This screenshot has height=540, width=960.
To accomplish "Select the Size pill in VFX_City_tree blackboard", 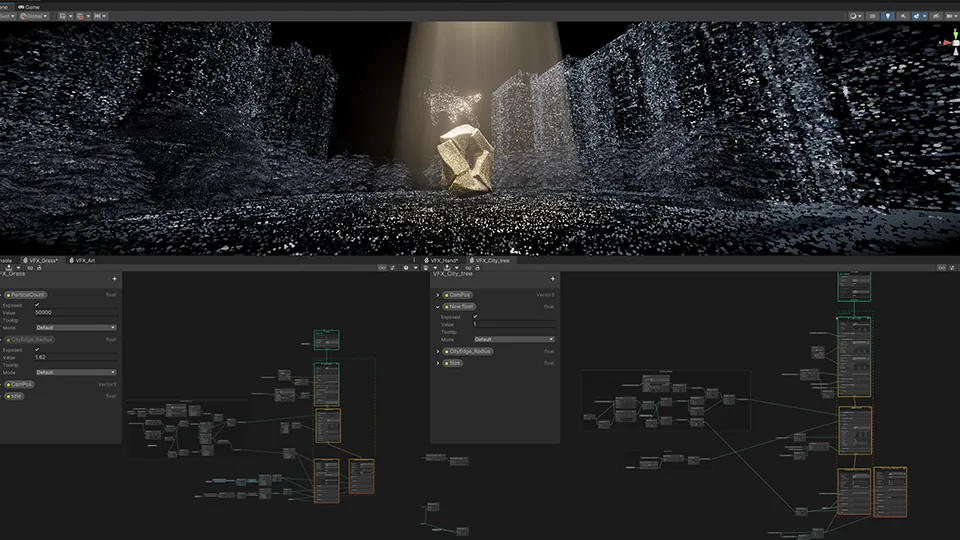I will 452,363.
